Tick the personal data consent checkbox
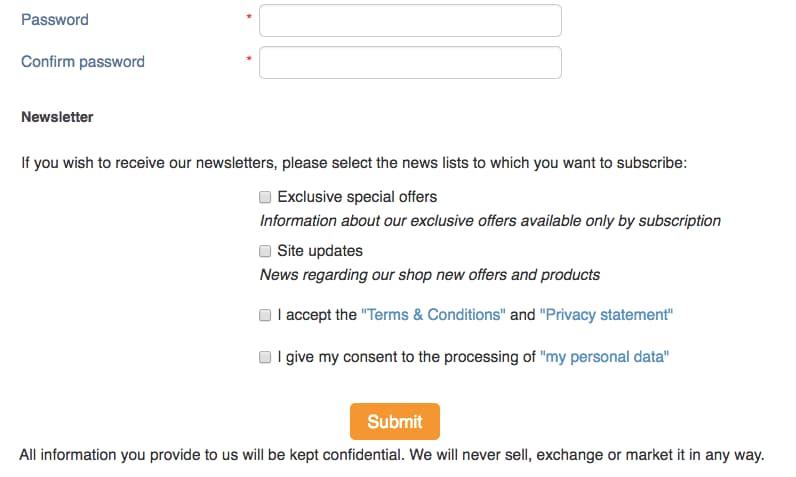 [x=266, y=357]
